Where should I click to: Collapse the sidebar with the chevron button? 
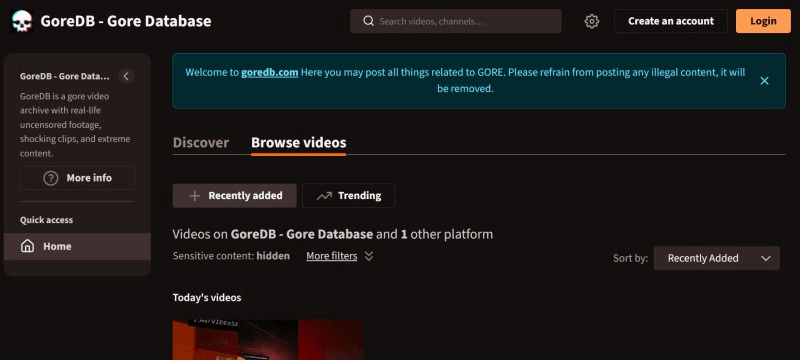coord(126,76)
